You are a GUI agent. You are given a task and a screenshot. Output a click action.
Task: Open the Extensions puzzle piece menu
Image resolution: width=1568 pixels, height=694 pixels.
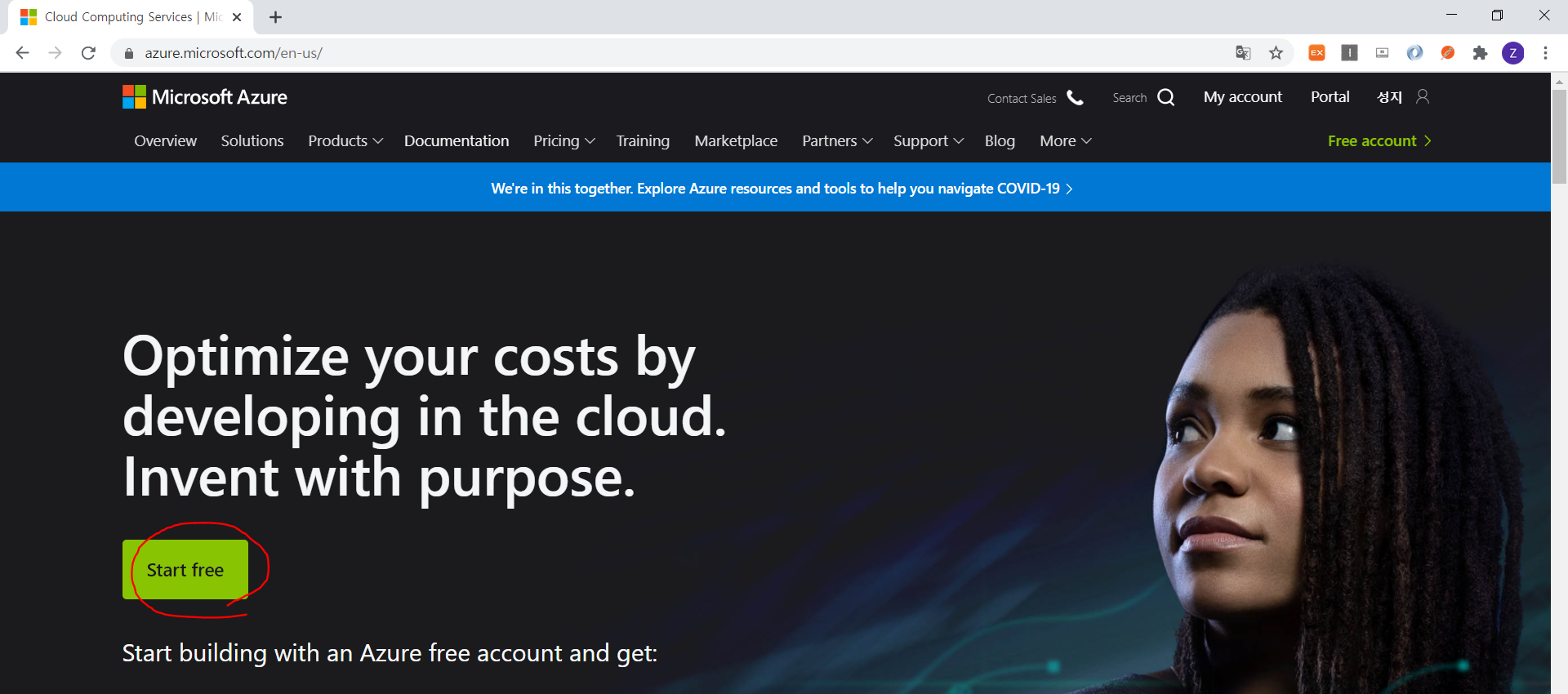(x=1480, y=53)
